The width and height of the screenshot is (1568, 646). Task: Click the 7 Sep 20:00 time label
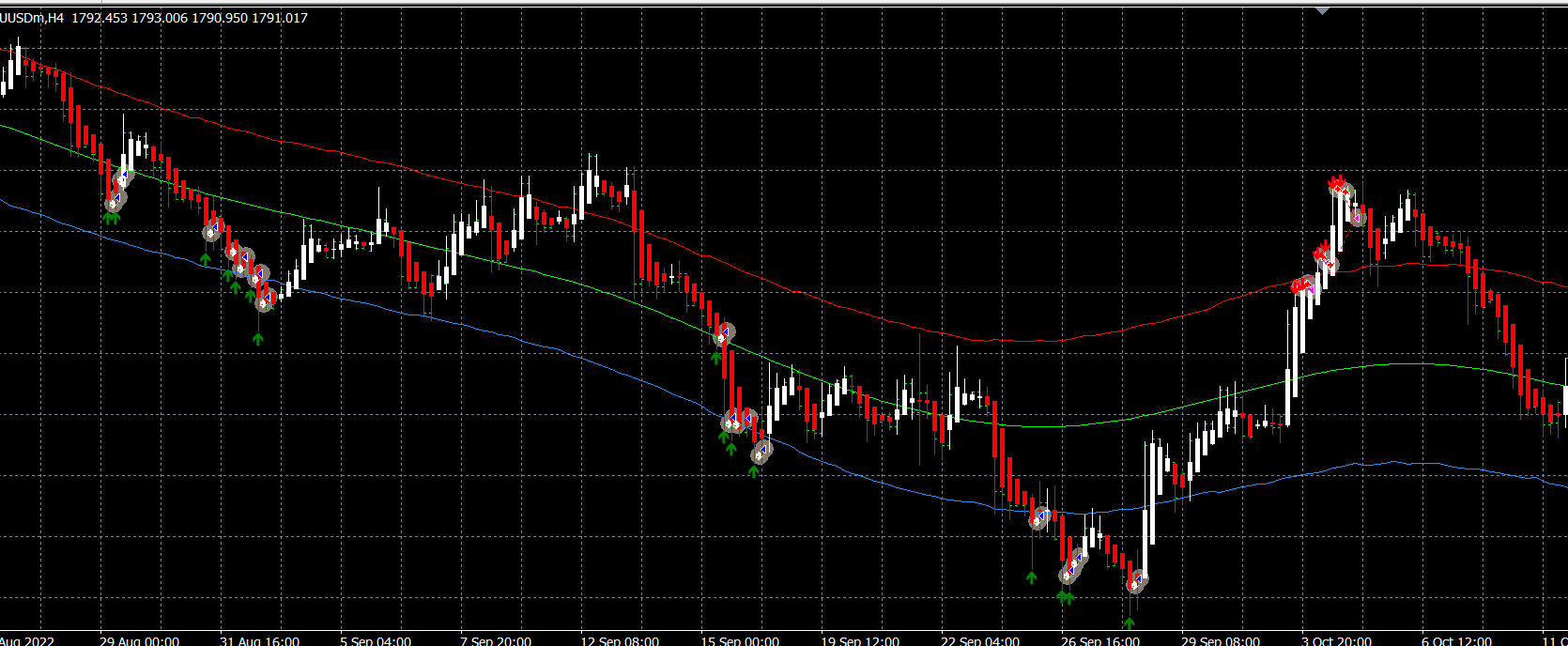click(x=496, y=640)
